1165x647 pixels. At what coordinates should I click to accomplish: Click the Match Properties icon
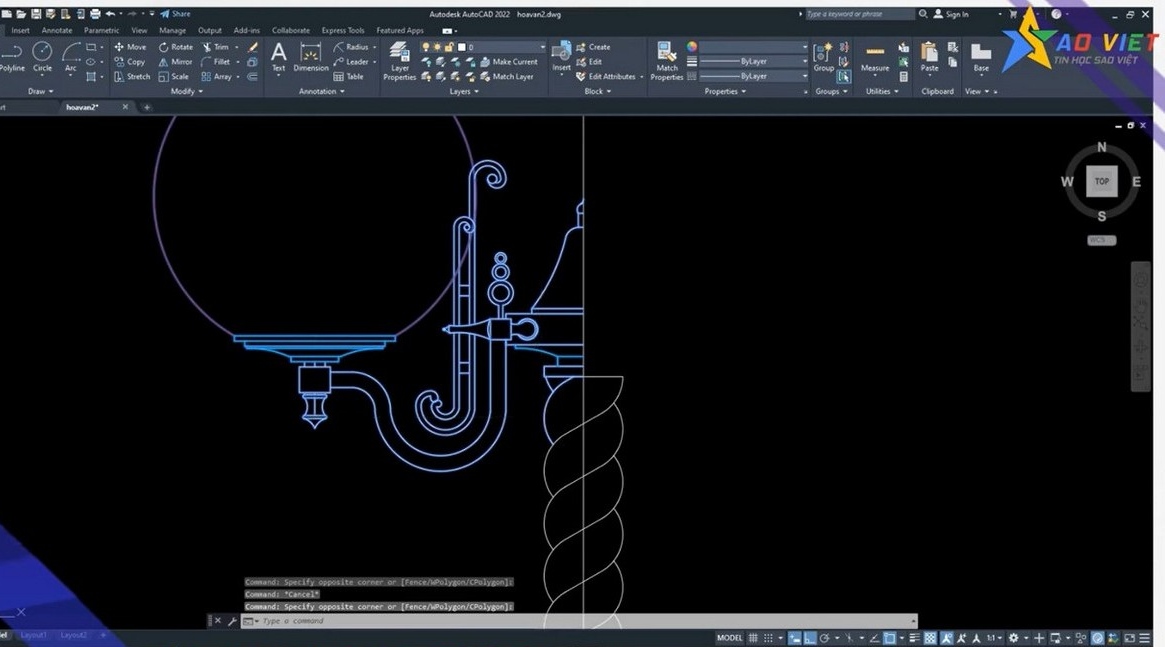pyautogui.click(x=665, y=57)
